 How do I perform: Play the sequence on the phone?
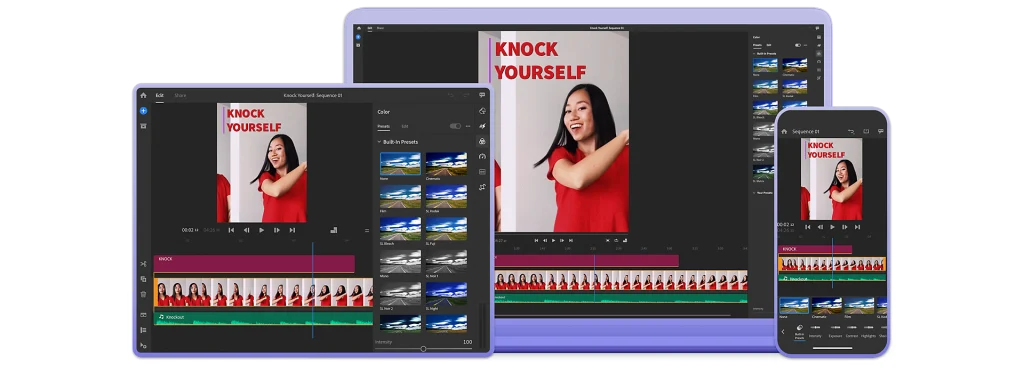pos(832,227)
